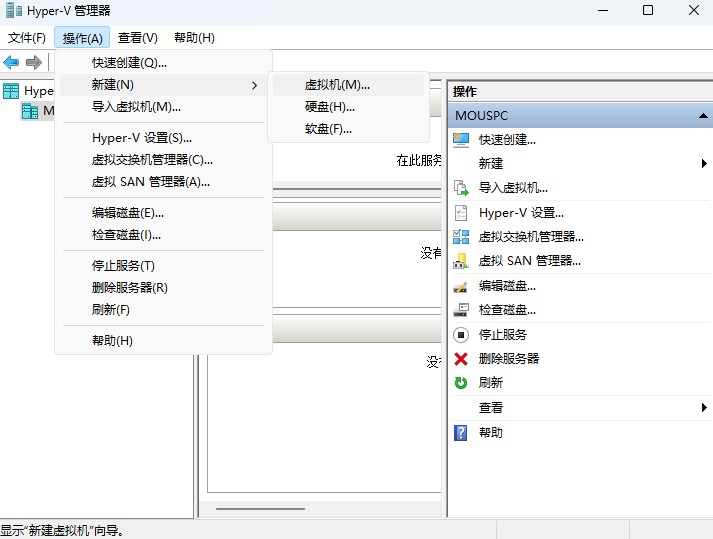Close the Hyper-V 管理器 window
The width and height of the screenshot is (713, 539).
pos(693,10)
